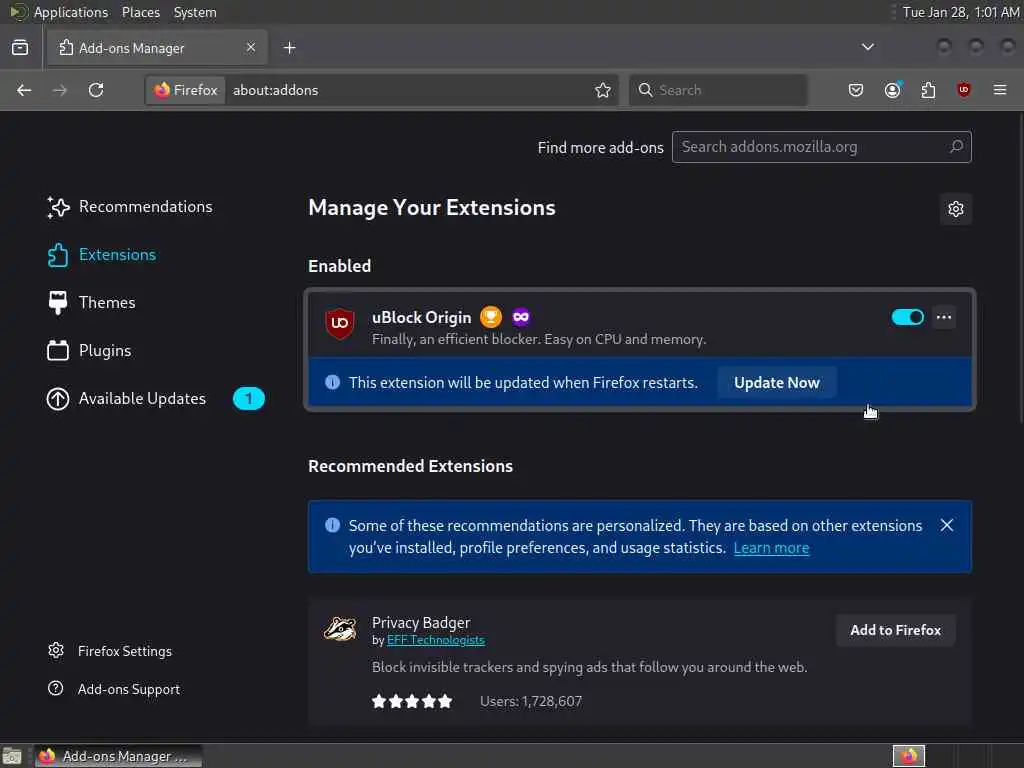1024x768 pixels.
Task: Click the Firefox identity badge in the address bar
Action: click(x=186, y=90)
